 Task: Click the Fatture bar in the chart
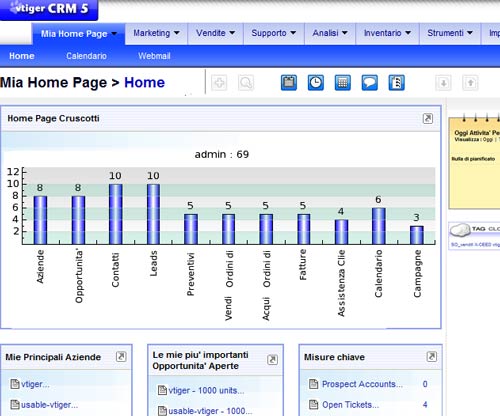[x=304, y=229]
